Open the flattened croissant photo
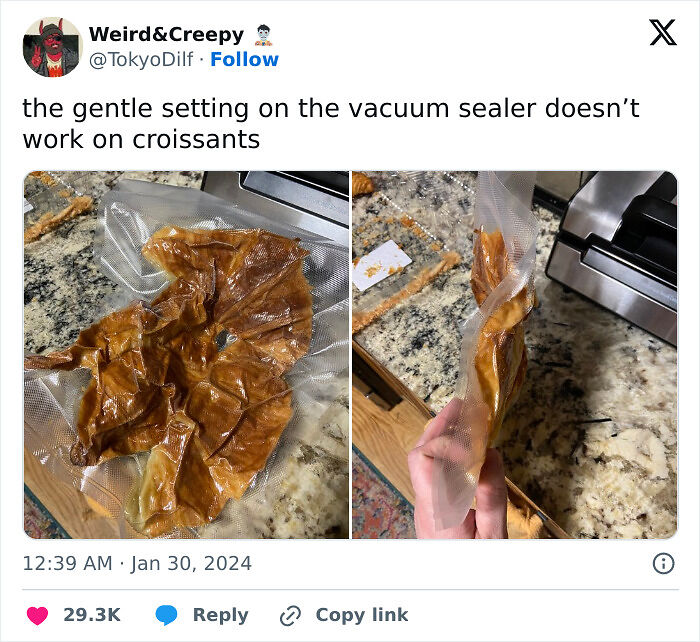The width and height of the screenshot is (700, 642). [x=186, y=355]
